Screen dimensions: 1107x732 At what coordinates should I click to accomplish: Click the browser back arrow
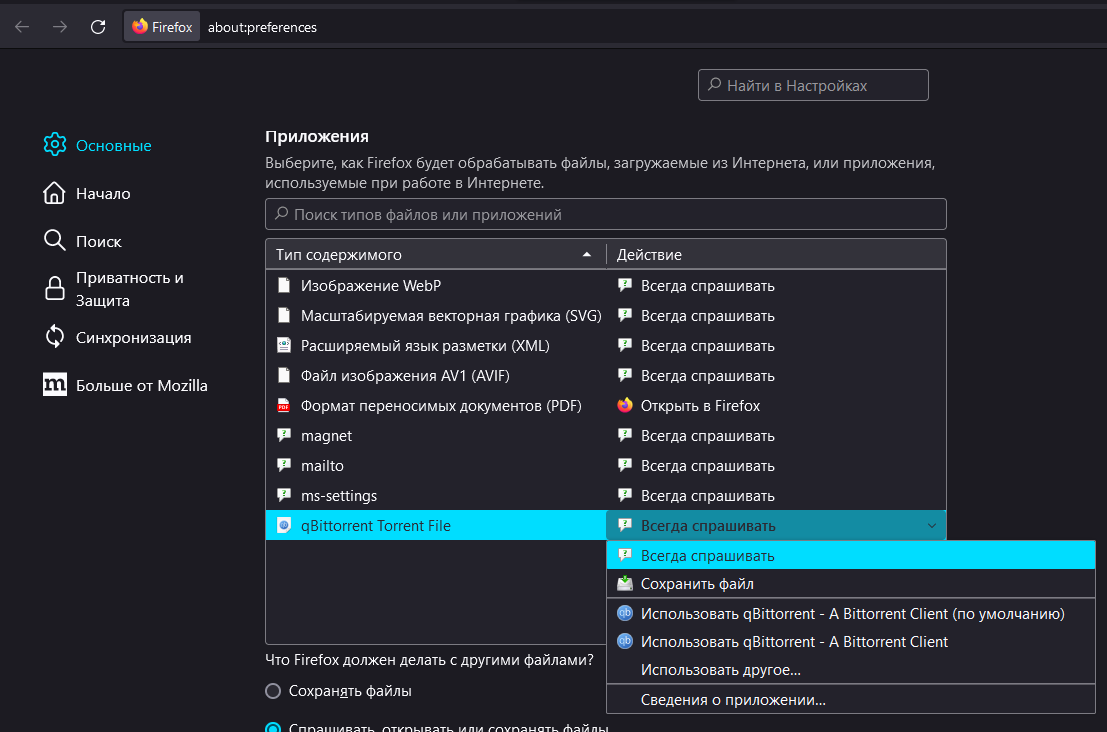[x=22, y=27]
